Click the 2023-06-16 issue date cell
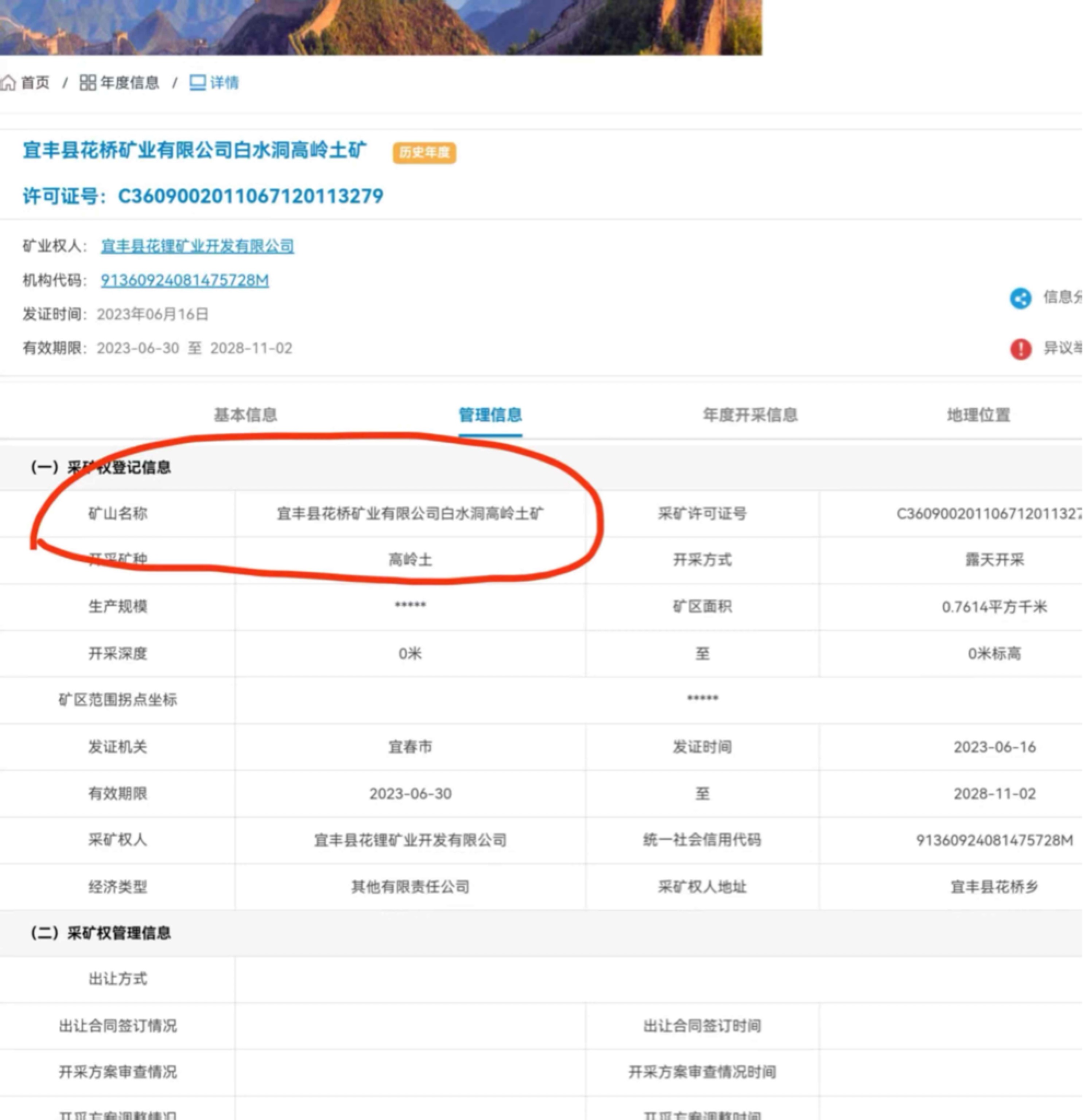This screenshot has height=1120, width=1083. [x=951, y=747]
